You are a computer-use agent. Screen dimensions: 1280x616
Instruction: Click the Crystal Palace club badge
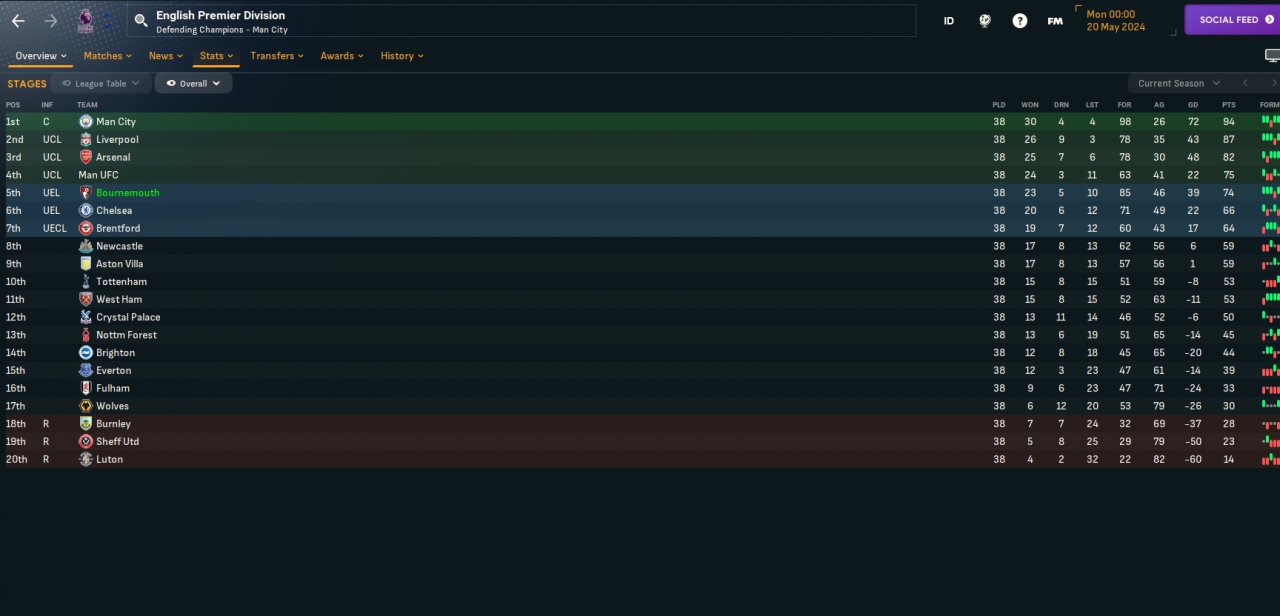pos(86,317)
